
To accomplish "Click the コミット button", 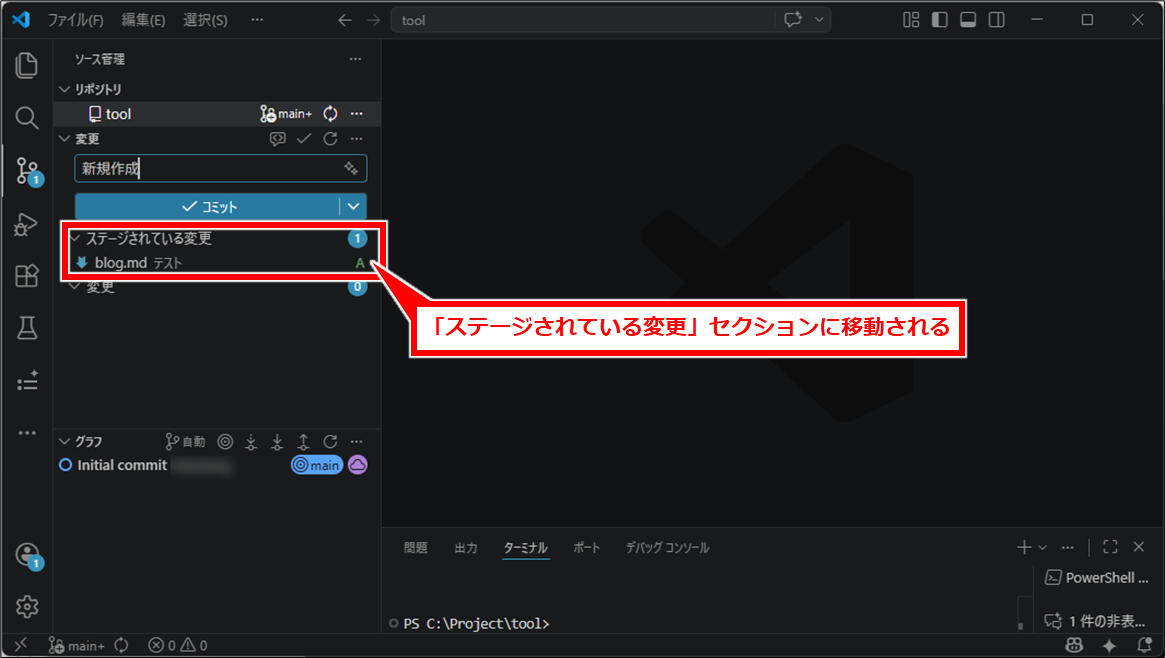I will pyautogui.click(x=208, y=207).
